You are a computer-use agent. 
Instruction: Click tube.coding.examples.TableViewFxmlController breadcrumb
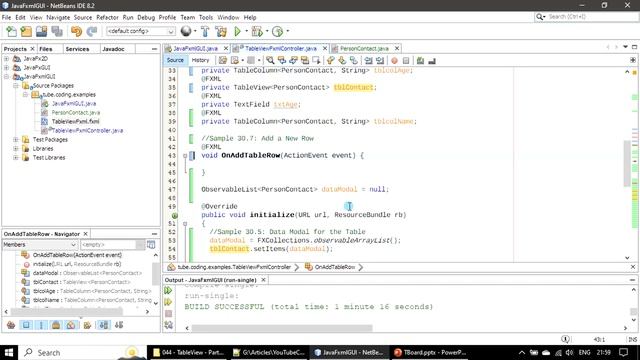click(234, 267)
